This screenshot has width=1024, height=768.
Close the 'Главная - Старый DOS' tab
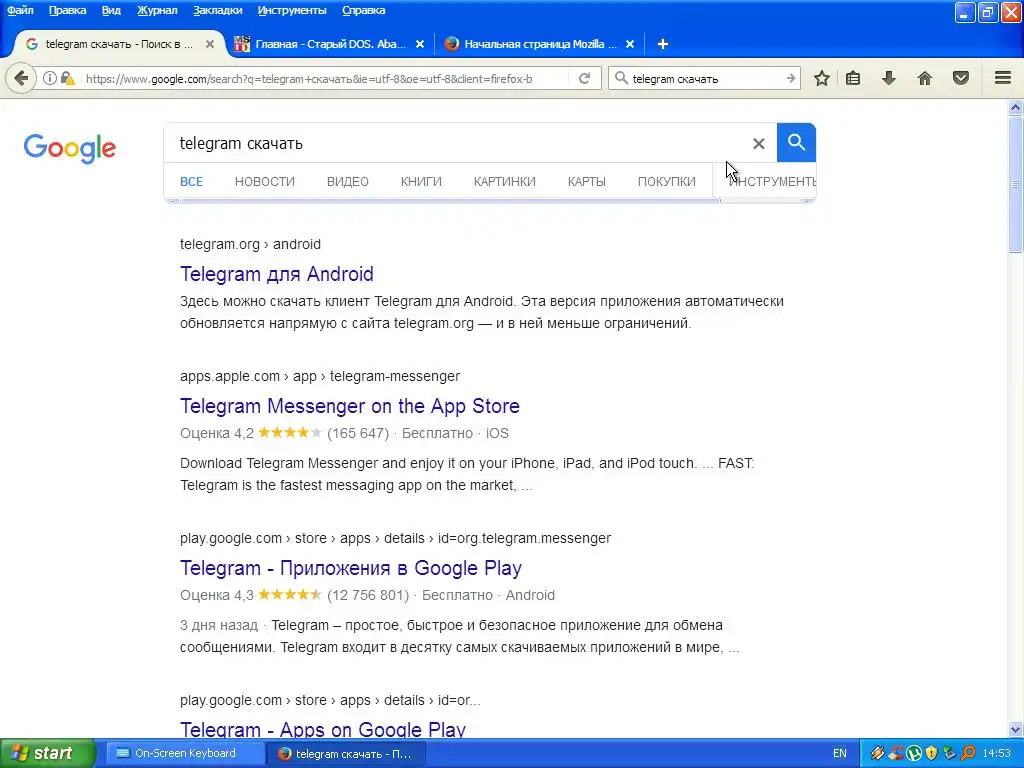point(420,44)
